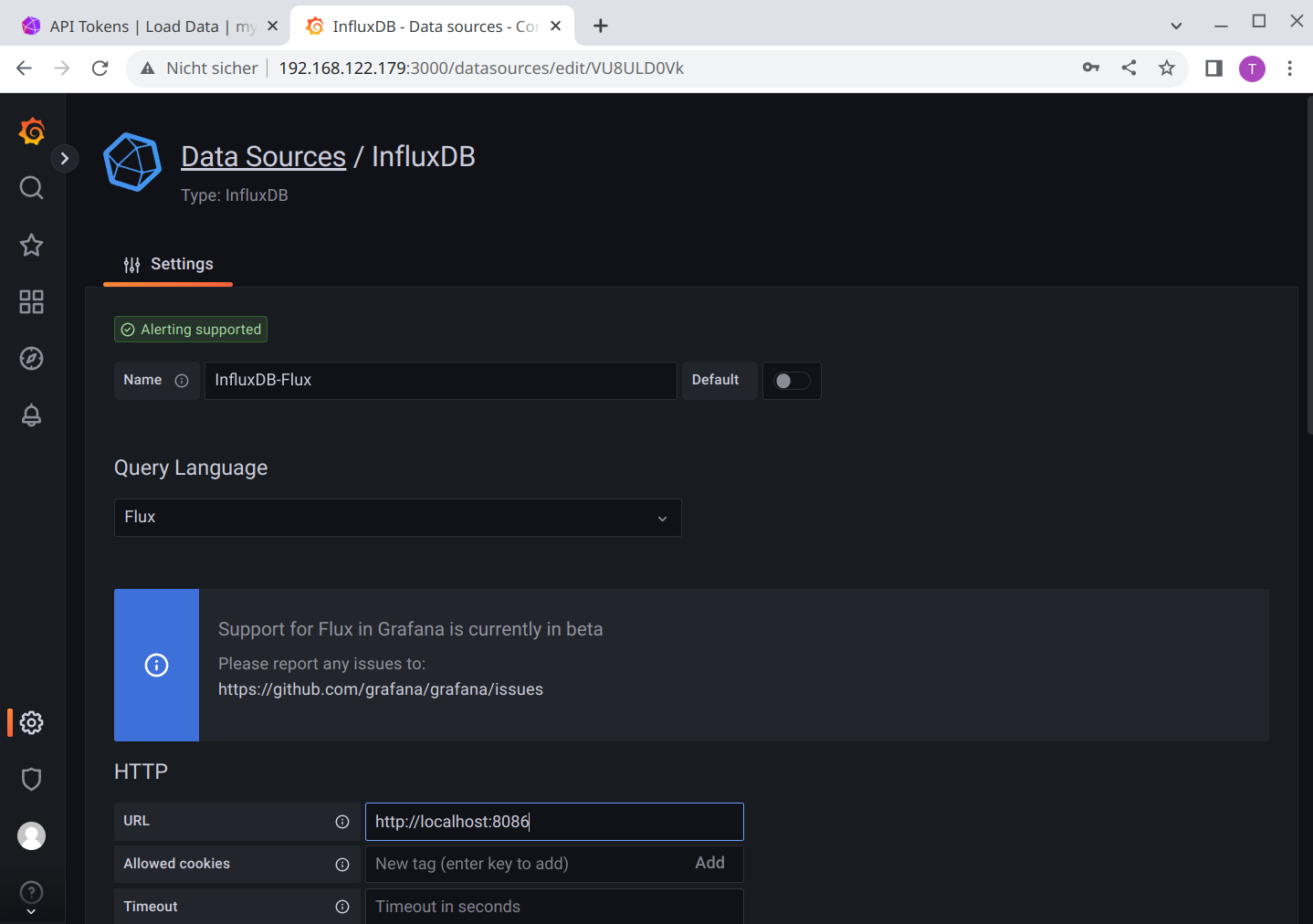This screenshot has height=924, width=1313.
Task: Go back in browser history
Action: point(25,68)
